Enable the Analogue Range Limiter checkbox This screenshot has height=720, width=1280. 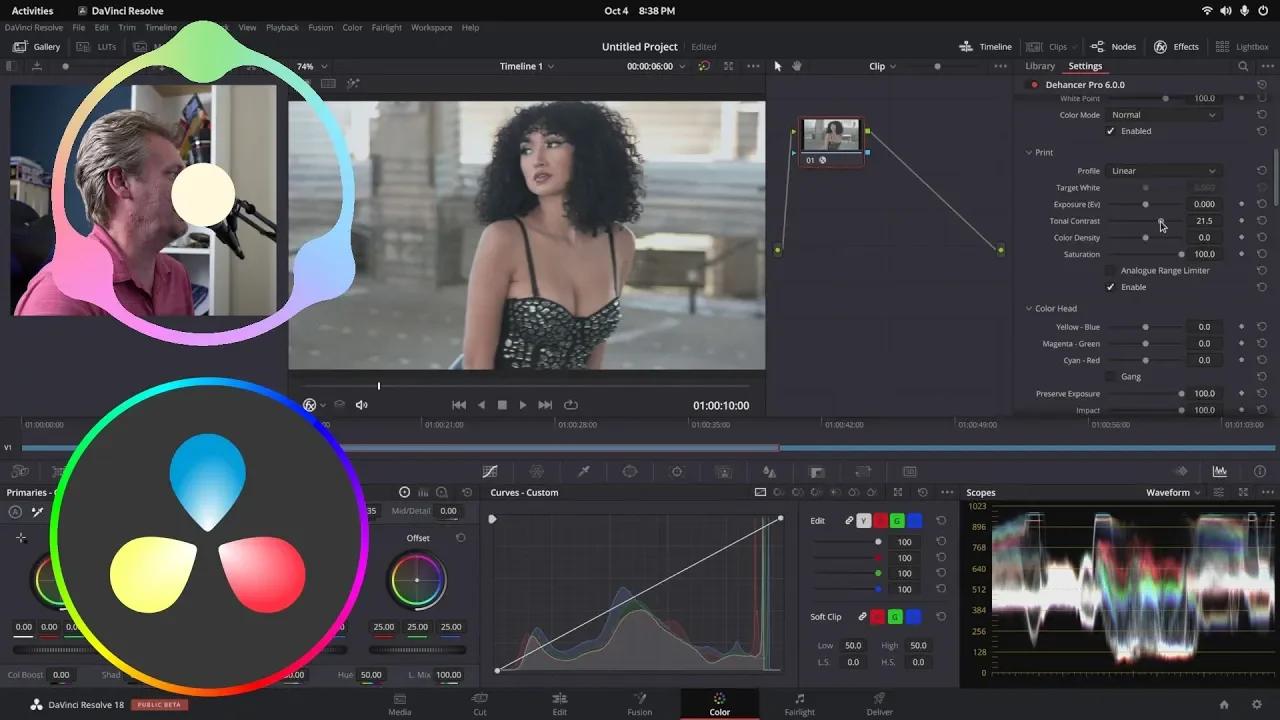(1110, 270)
